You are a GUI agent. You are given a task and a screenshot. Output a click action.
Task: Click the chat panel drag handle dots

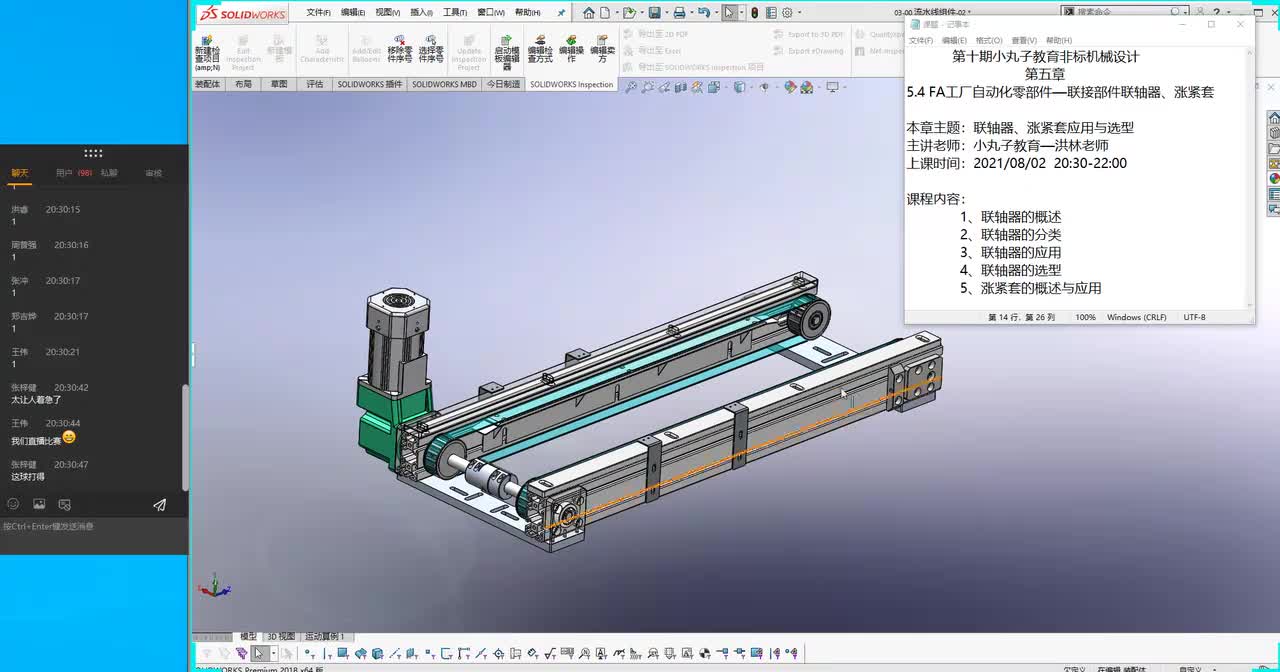point(93,153)
